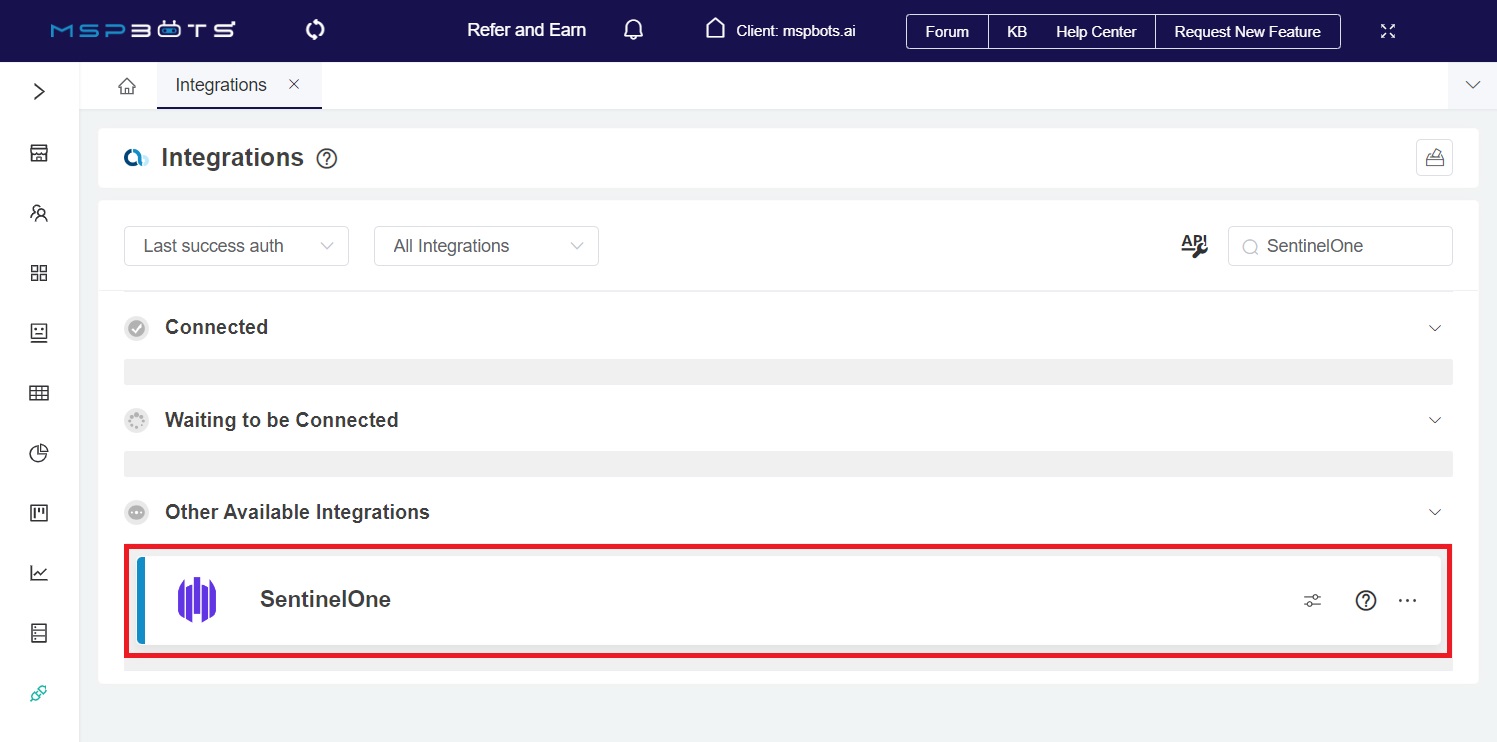Open the bots sidebar icon
This screenshot has width=1497, height=742.
[x=39, y=333]
